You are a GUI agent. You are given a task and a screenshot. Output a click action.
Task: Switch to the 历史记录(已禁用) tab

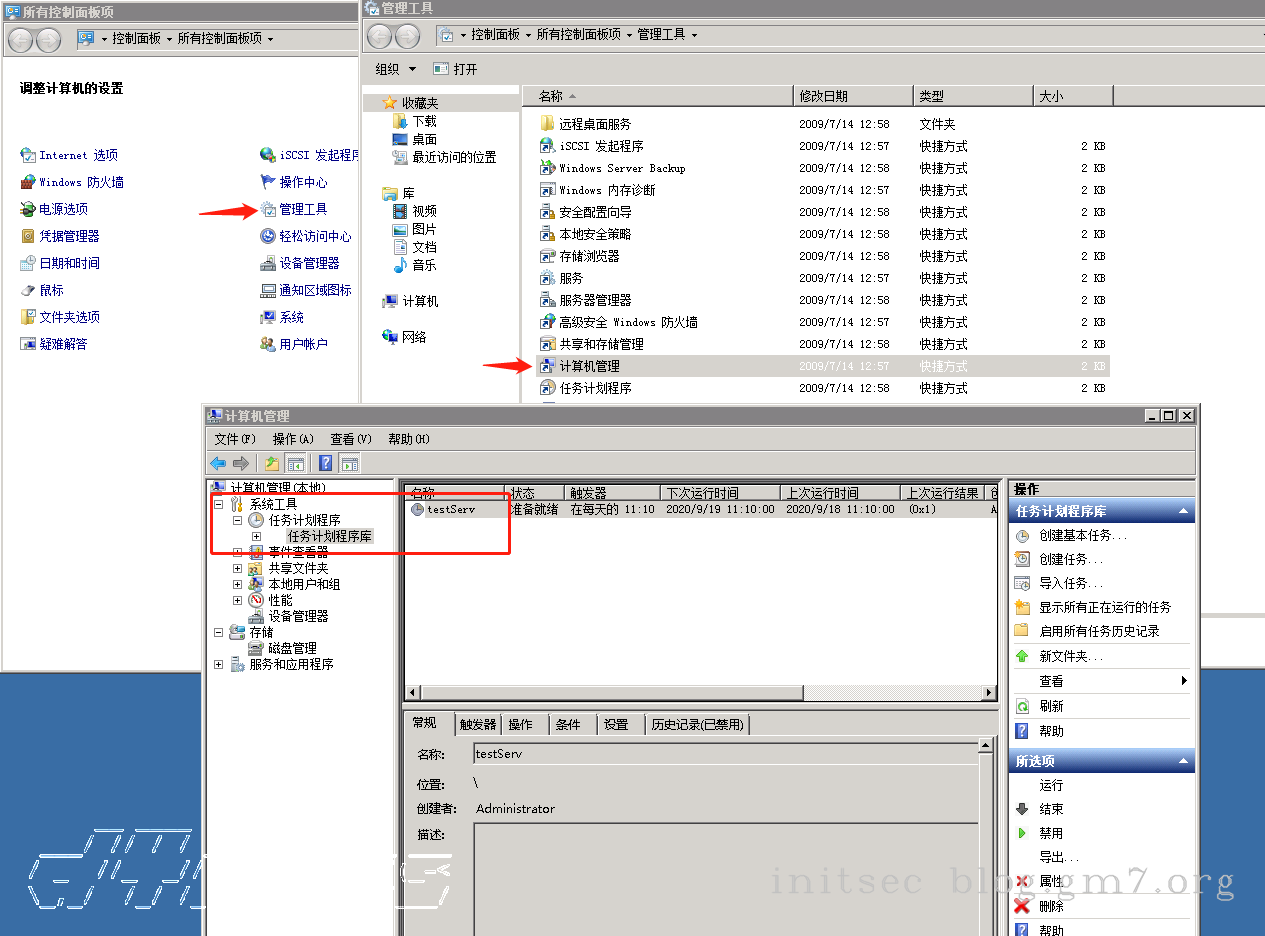pos(697,724)
